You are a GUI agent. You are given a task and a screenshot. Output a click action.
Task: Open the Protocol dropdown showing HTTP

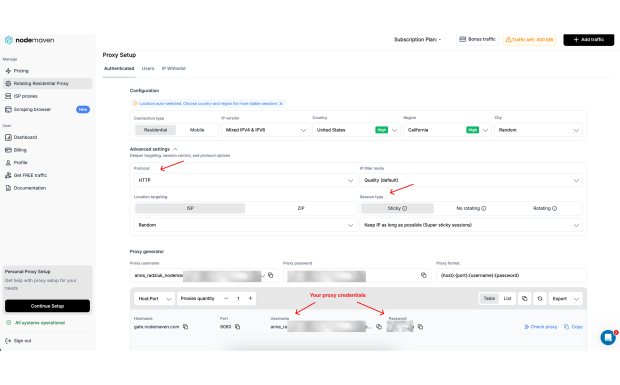point(245,180)
